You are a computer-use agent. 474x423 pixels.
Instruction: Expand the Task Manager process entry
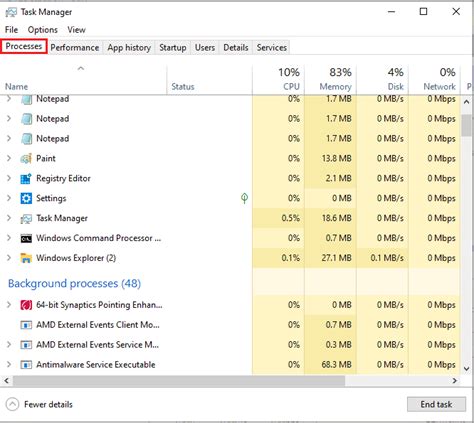click(9, 218)
